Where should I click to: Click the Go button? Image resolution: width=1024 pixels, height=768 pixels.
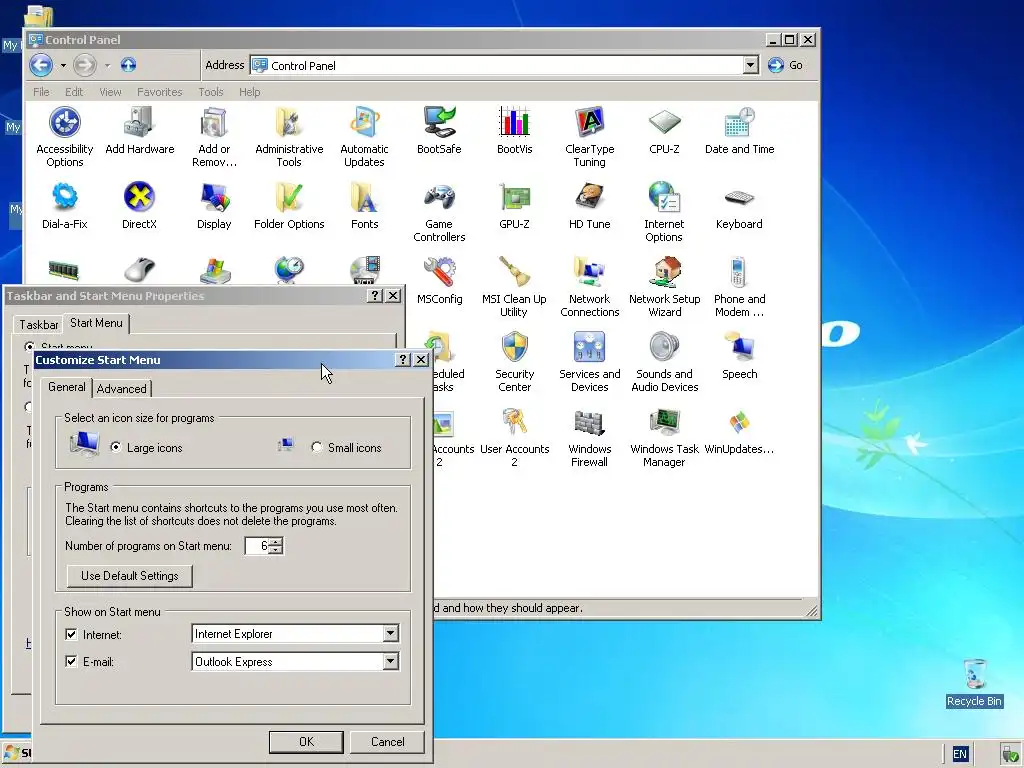pos(786,65)
